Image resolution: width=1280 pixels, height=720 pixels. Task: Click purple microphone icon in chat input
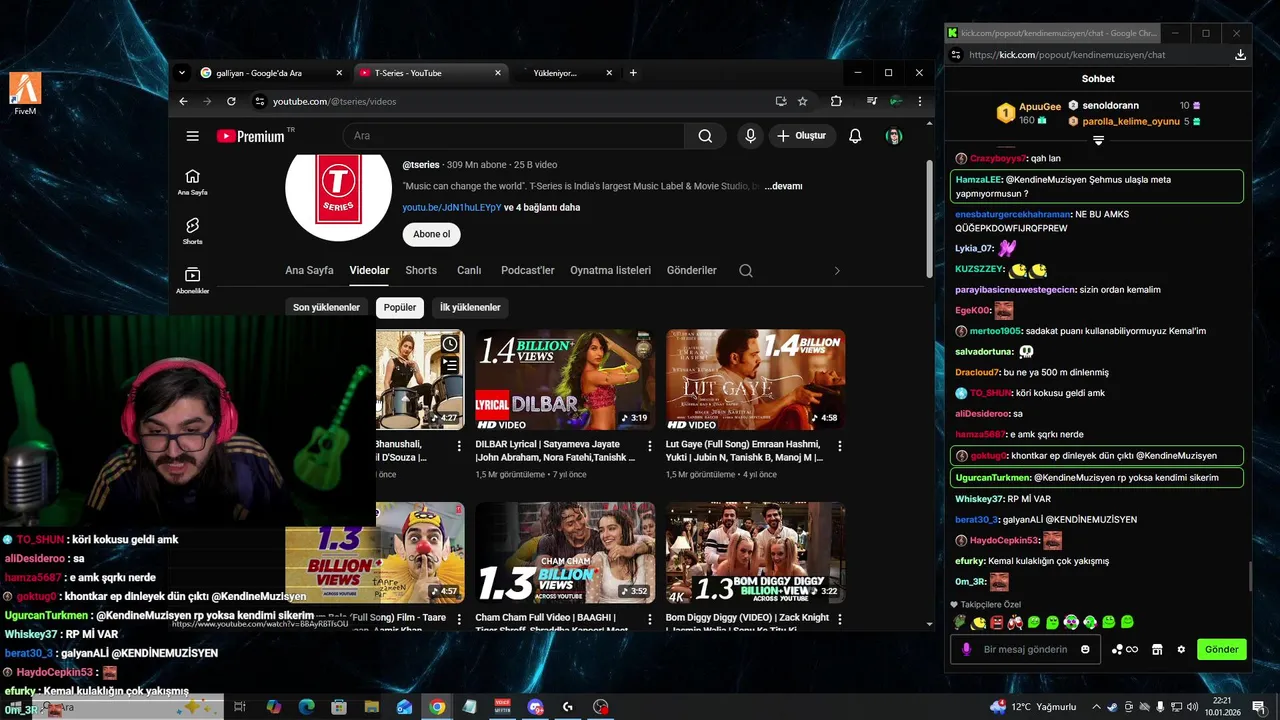point(966,649)
